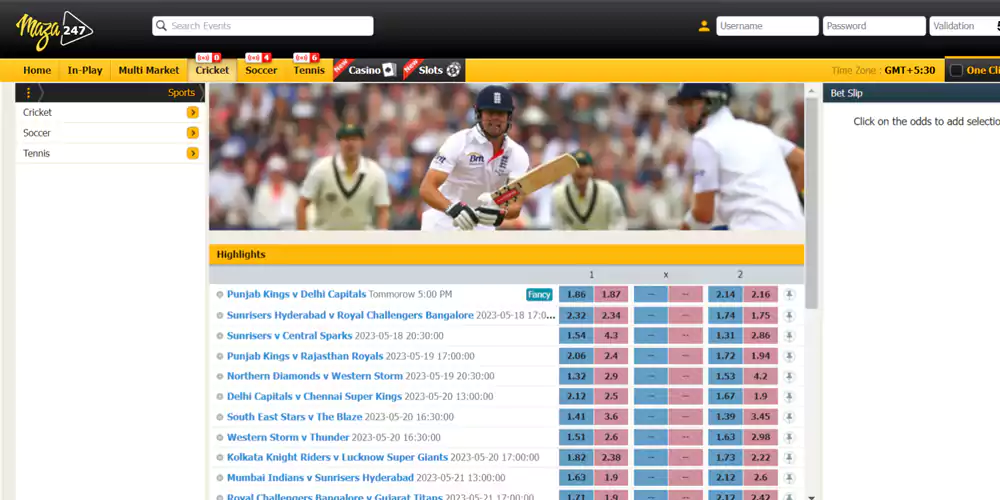Pin the Sunrisers v Central Sparks match

[790, 336]
